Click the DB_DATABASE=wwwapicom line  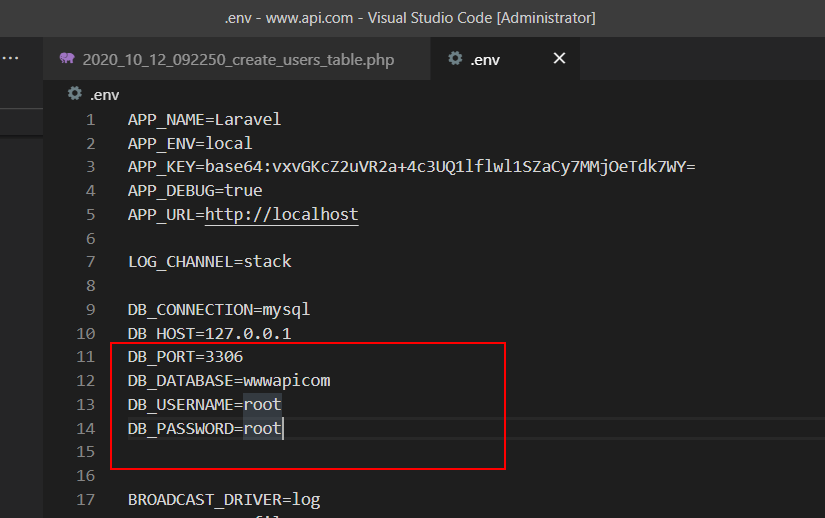click(x=229, y=380)
